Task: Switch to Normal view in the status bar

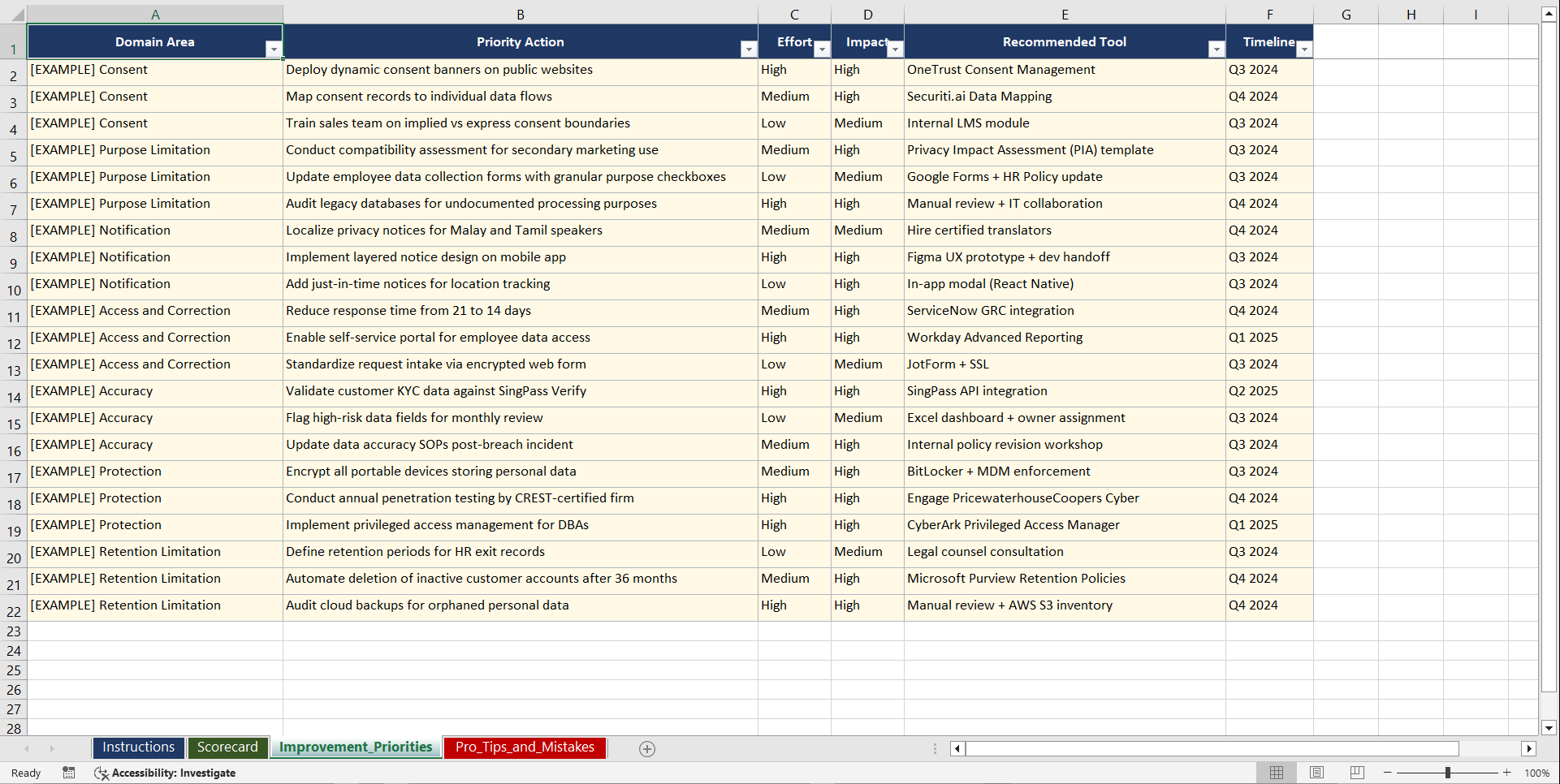Action: pyautogui.click(x=1276, y=773)
